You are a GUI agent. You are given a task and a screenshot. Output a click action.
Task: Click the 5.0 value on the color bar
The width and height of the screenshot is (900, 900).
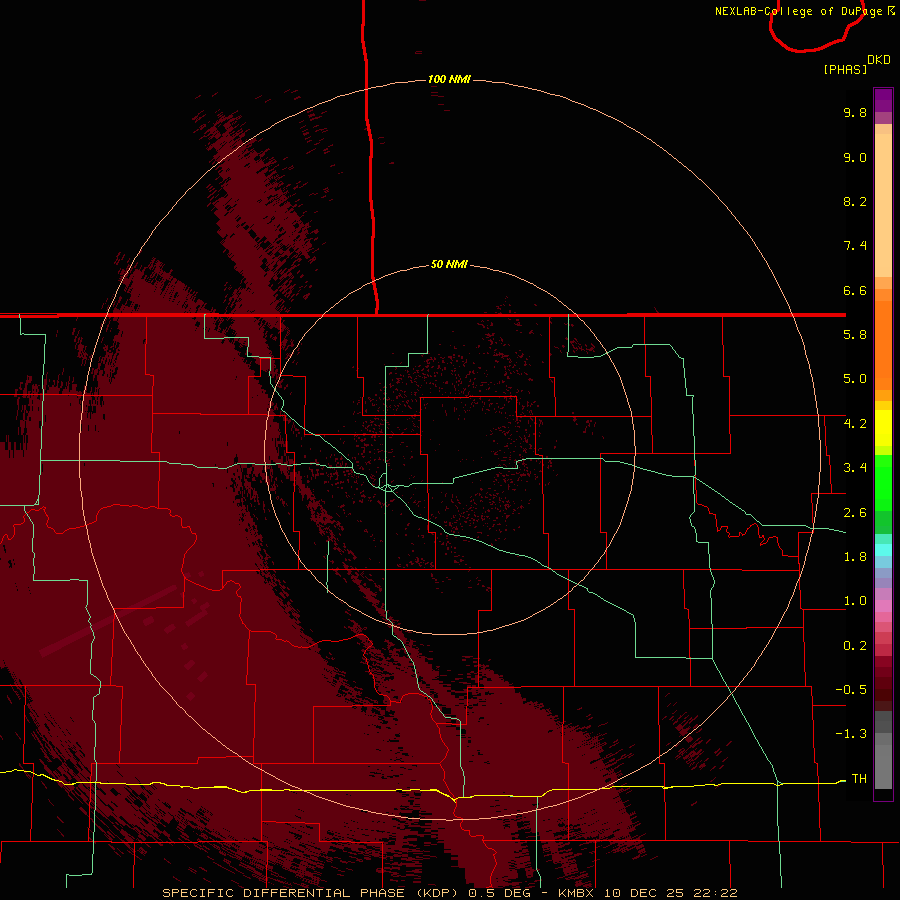pos(855,379)
